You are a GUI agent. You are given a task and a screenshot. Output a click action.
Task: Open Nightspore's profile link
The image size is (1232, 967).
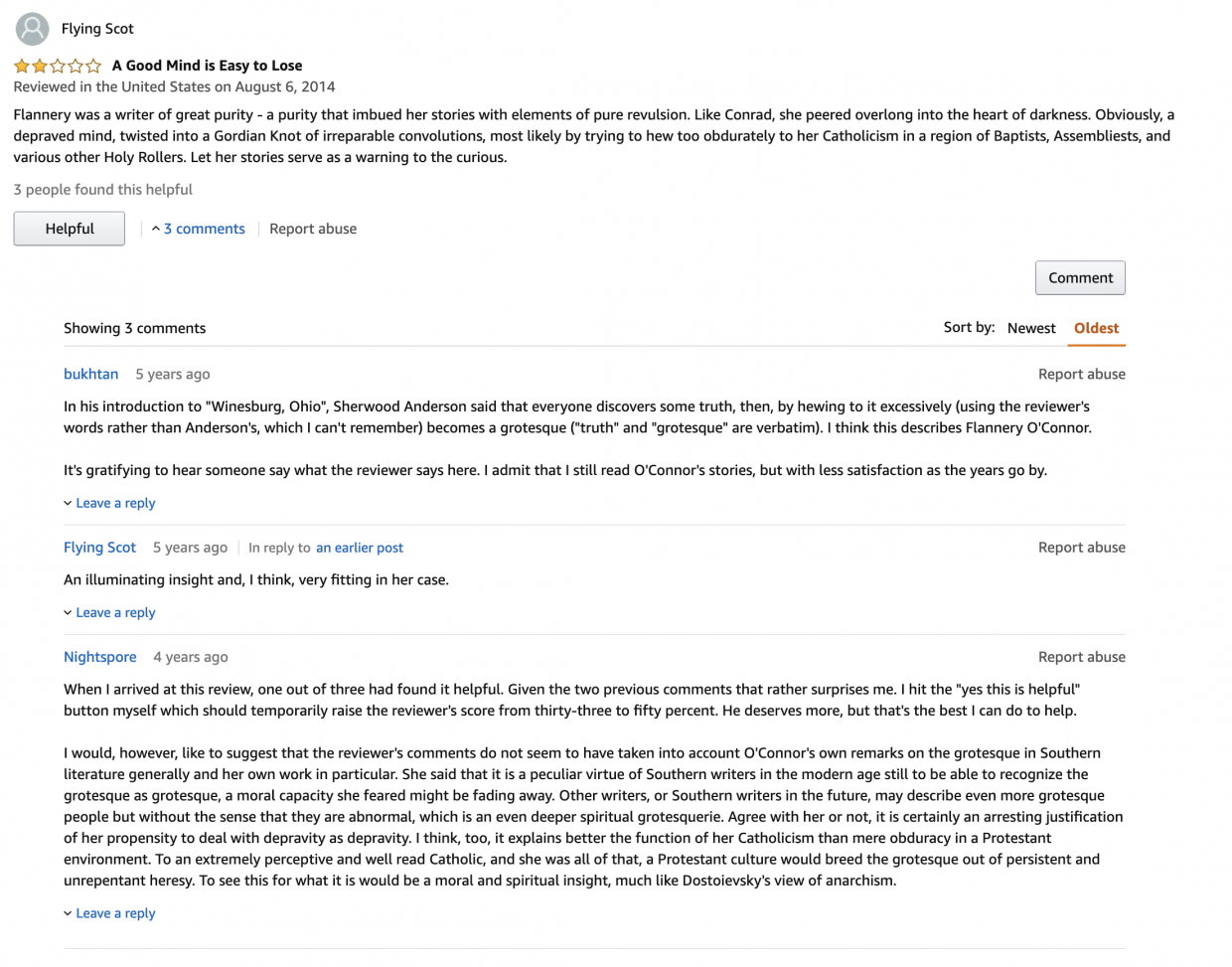(x=100, y=656)
